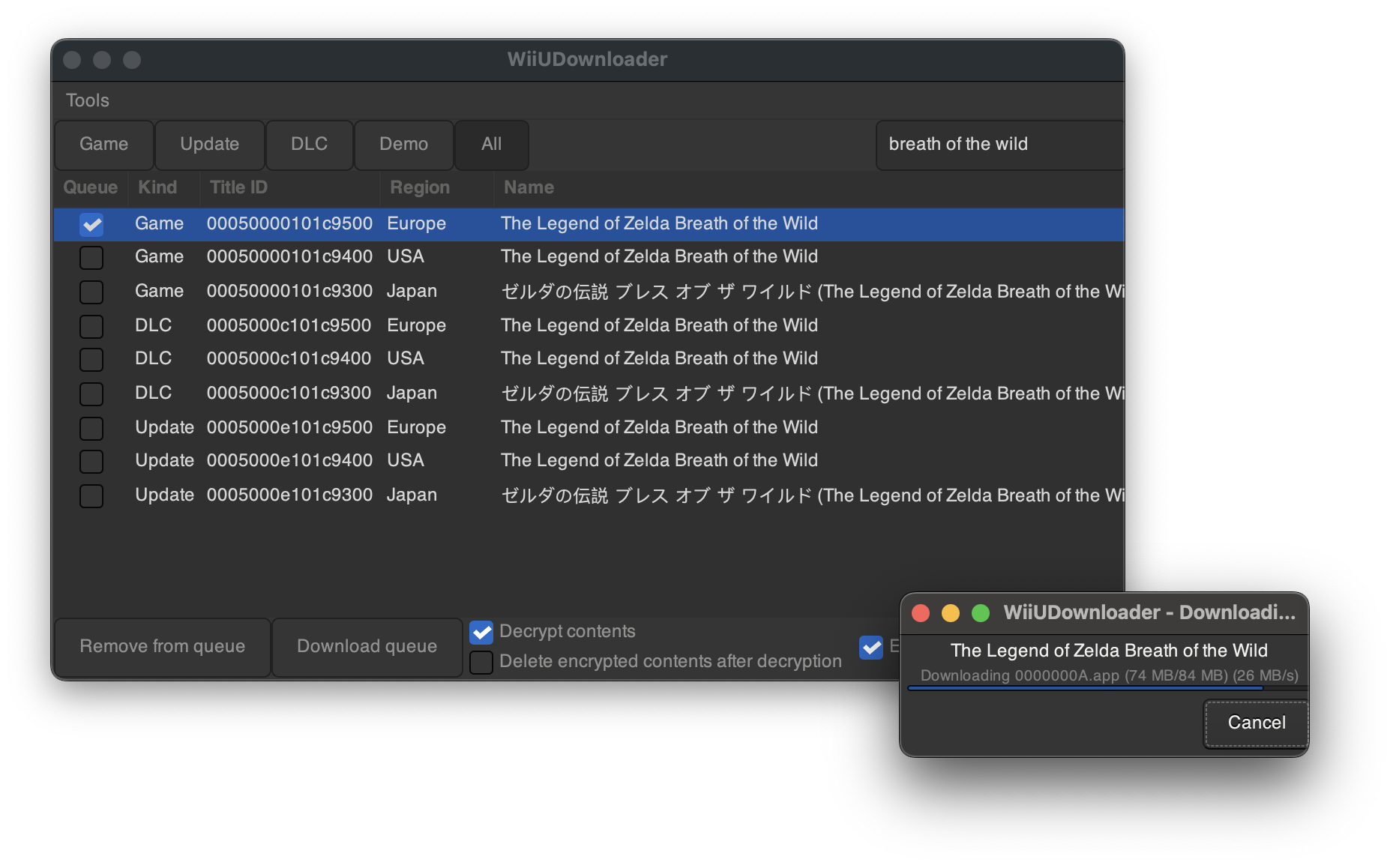This screenshot has width=1393, height=868.
Task: Toggle Decrypt contents checkbox
Action: pyautogui.click(x=481, y=633)
